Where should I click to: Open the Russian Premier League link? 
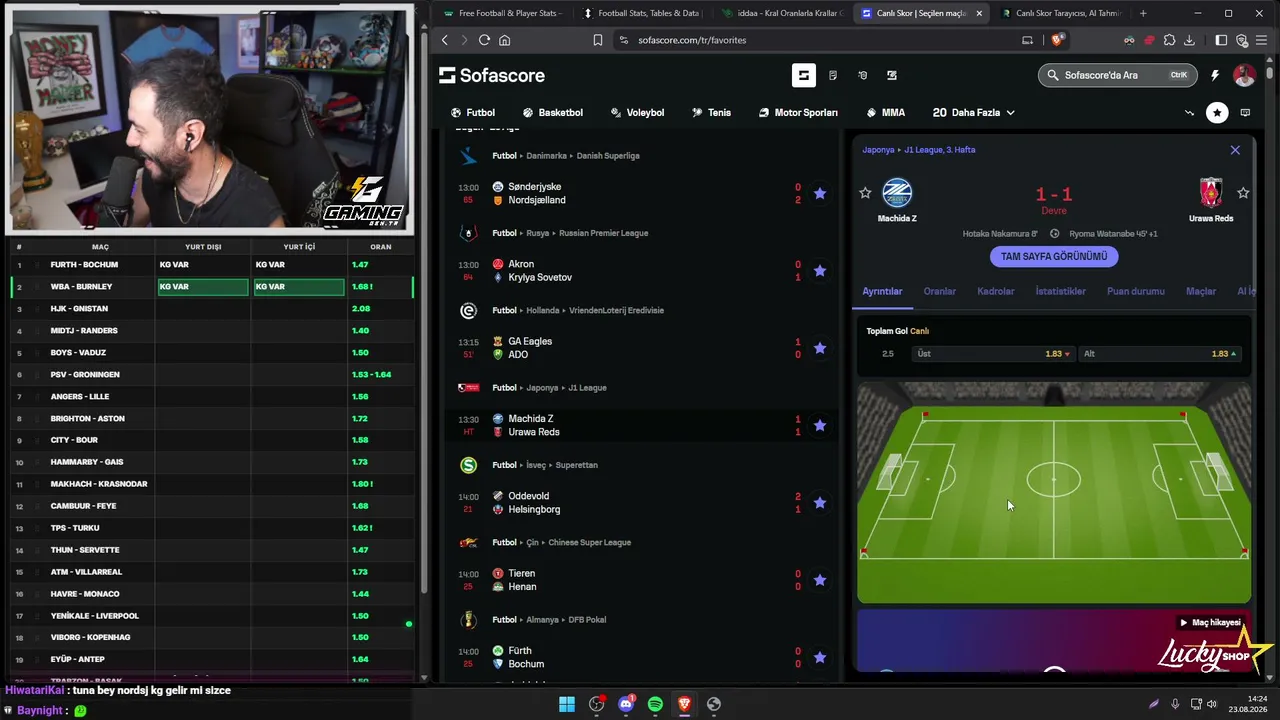point(603,233)
